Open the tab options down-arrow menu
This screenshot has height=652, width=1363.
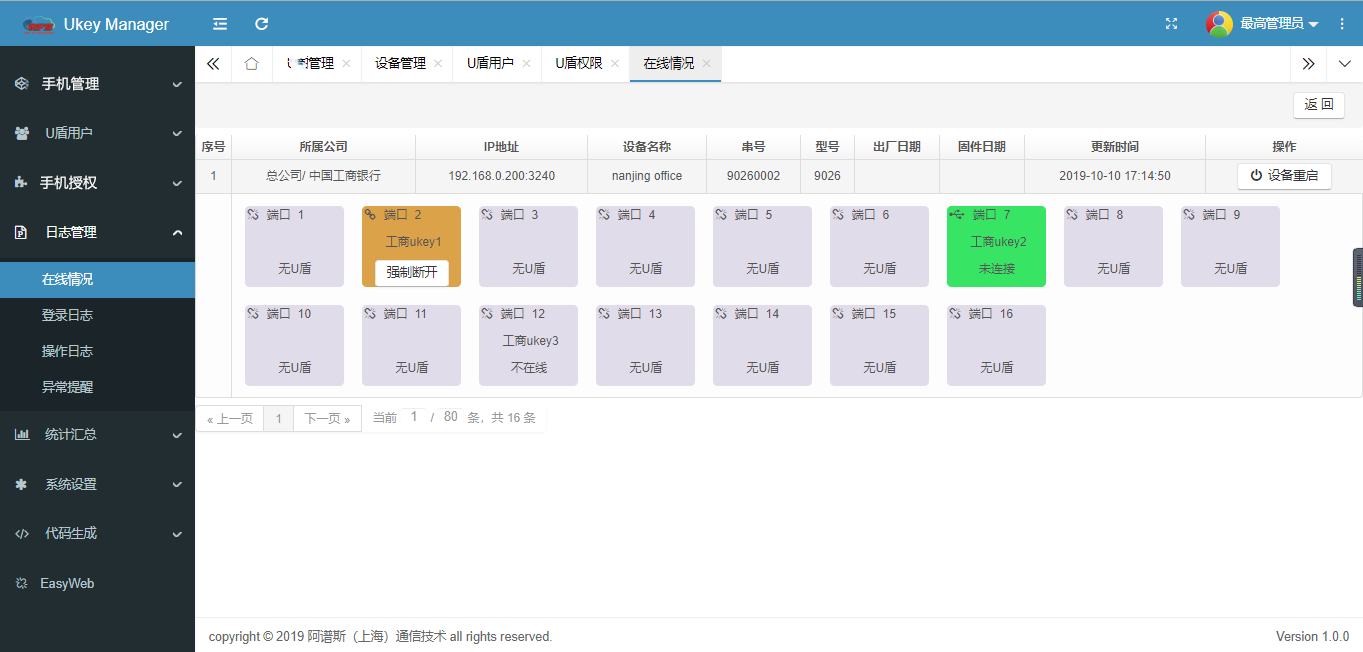coord(1345,63)
